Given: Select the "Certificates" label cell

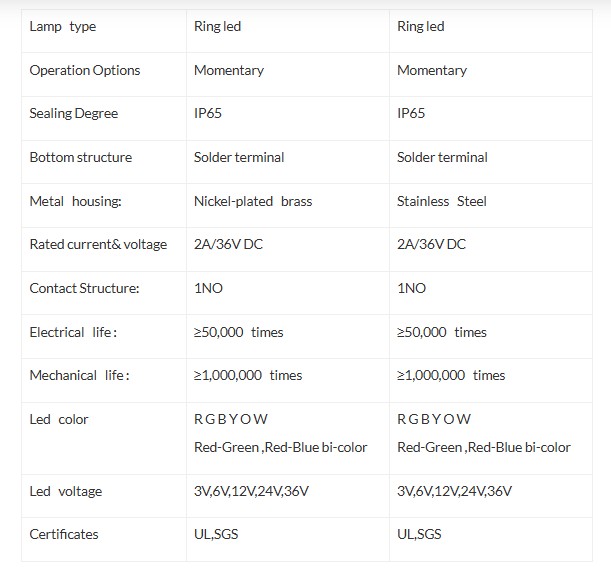Looking at the screenshot, I should [x=64, y=534].
